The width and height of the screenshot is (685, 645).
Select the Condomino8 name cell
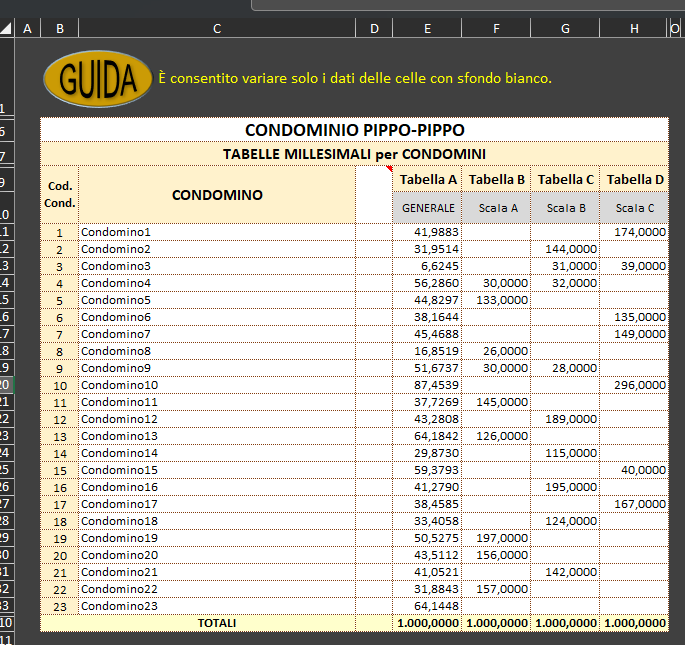(217, 351)
